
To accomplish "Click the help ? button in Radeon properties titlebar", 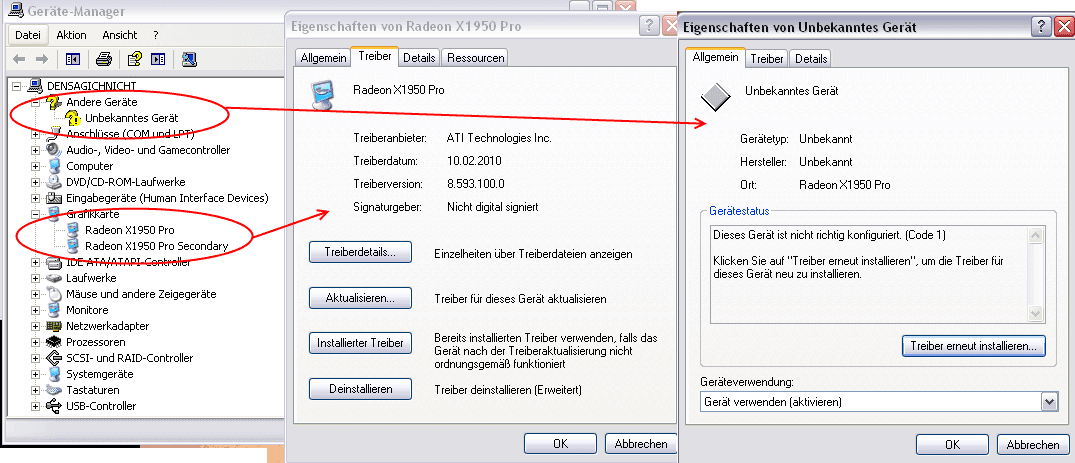I will coord(649,26).
